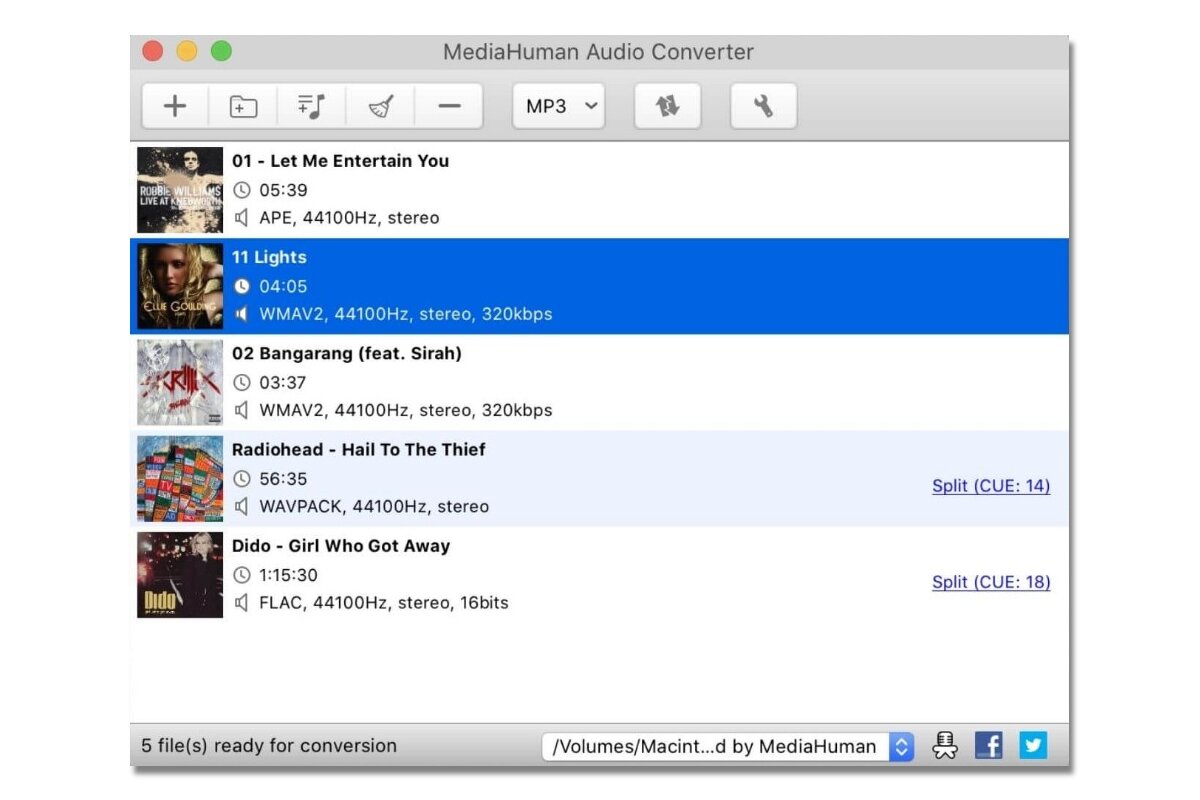Click the clock icon beside 05:39

coord(241,190)
